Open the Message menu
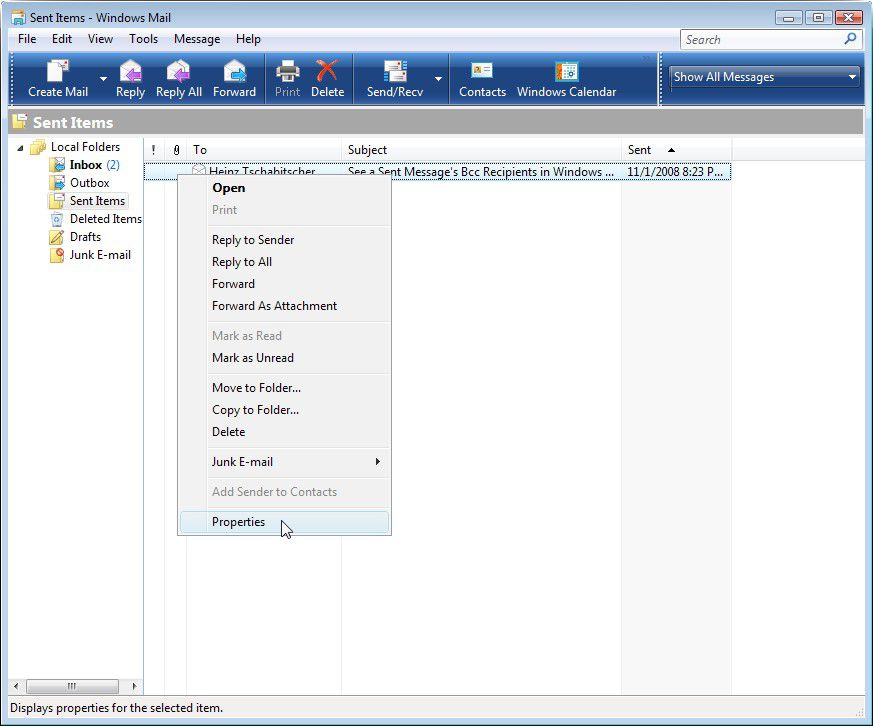The width and height of the screenshot is (873, 726). [197, 39]
